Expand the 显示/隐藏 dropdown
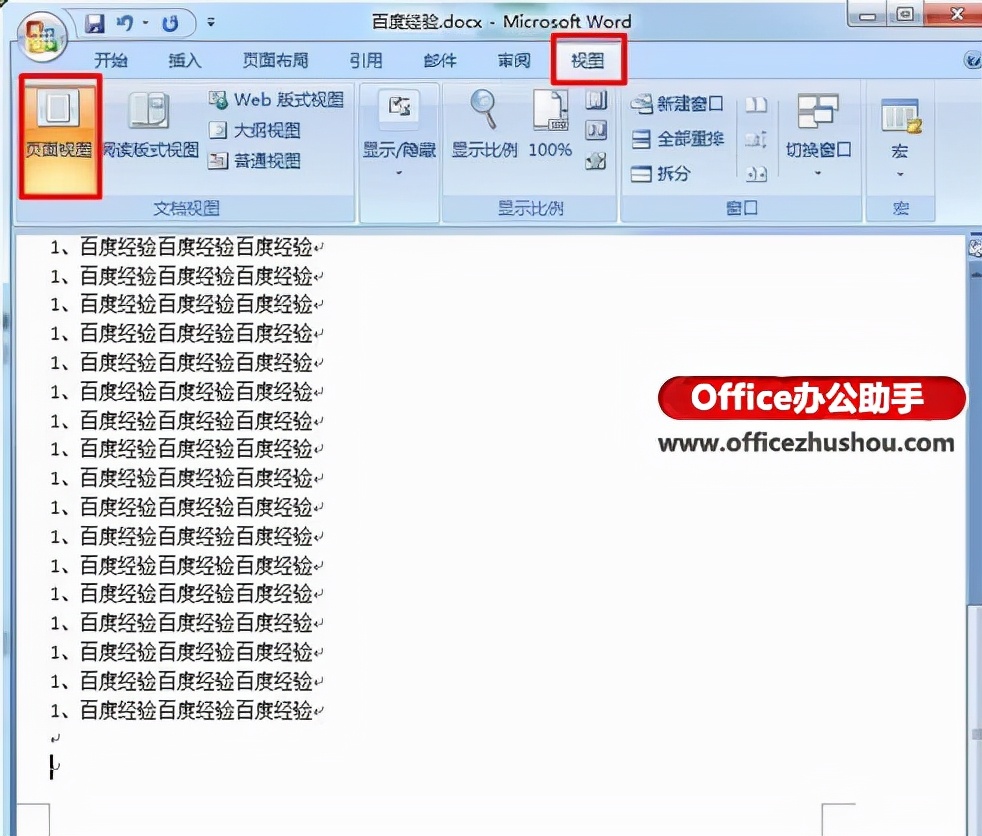 tap(399, 132)
